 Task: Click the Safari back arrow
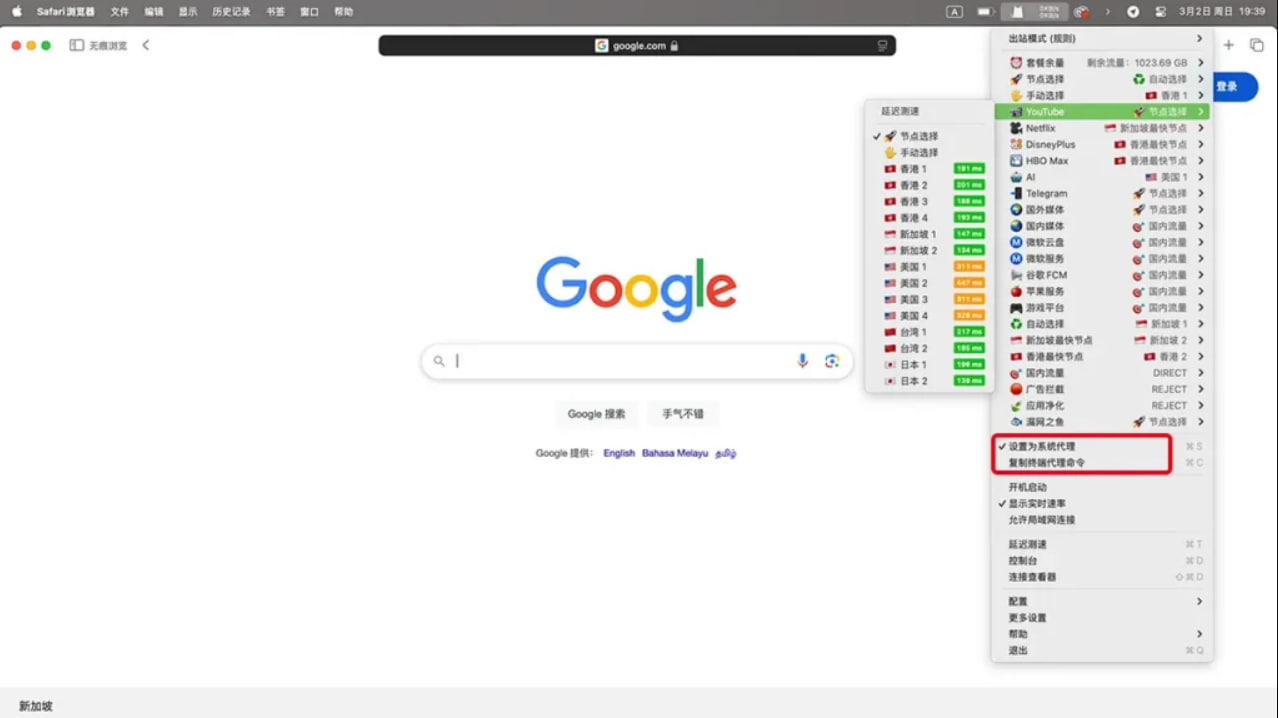(146, 45)
